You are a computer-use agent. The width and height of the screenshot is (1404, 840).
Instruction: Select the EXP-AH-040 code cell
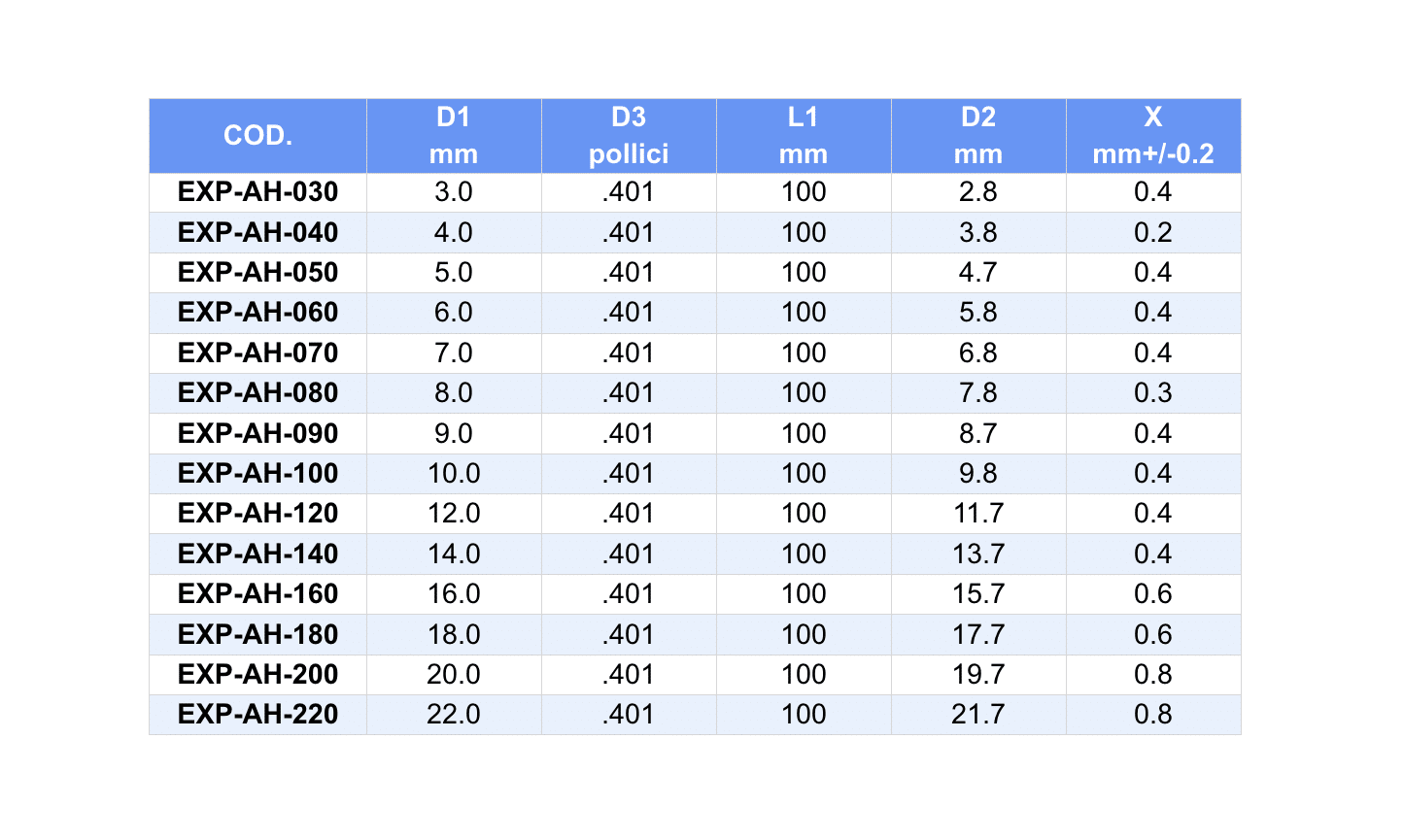point(257,233)
